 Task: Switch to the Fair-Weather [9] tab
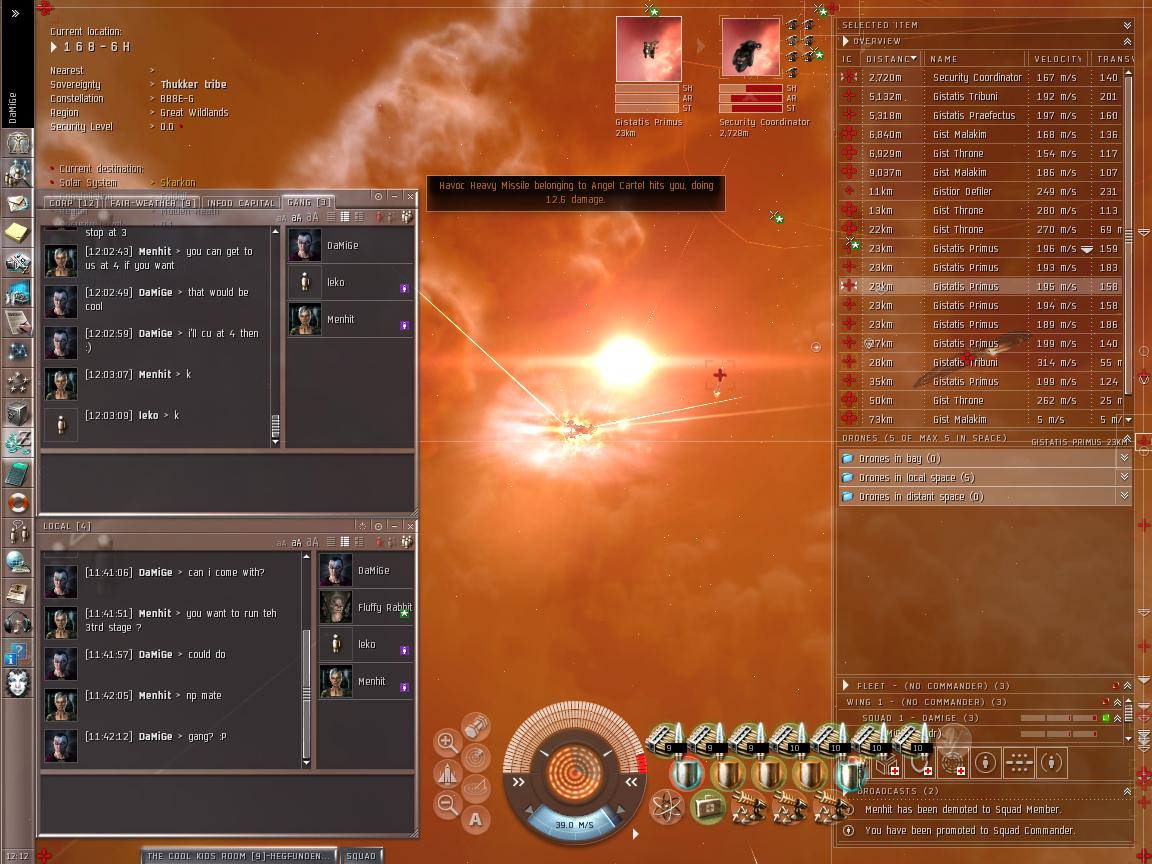tap(154, 203)
